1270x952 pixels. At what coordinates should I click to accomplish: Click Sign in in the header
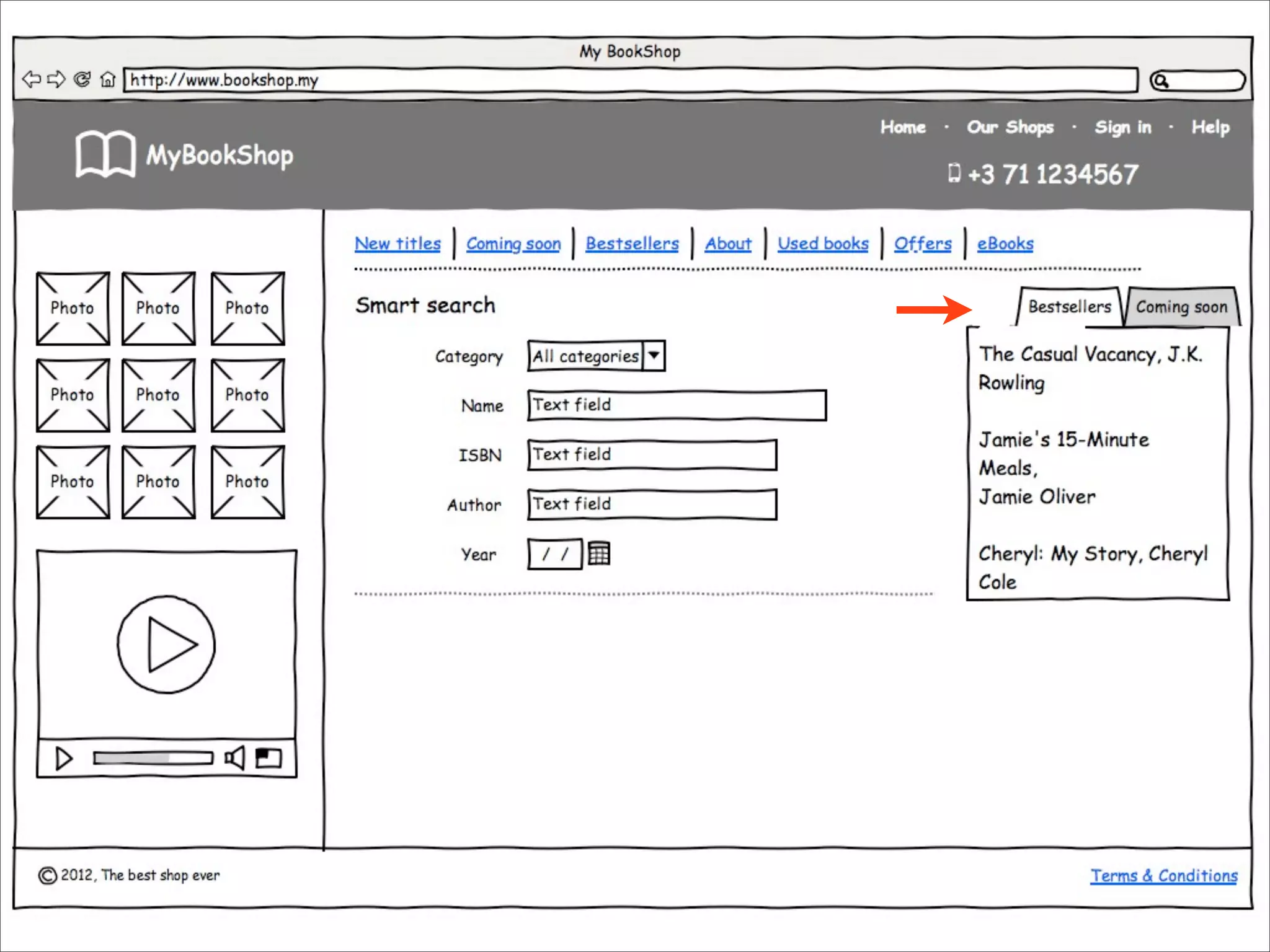click(x=1122, y=127)
